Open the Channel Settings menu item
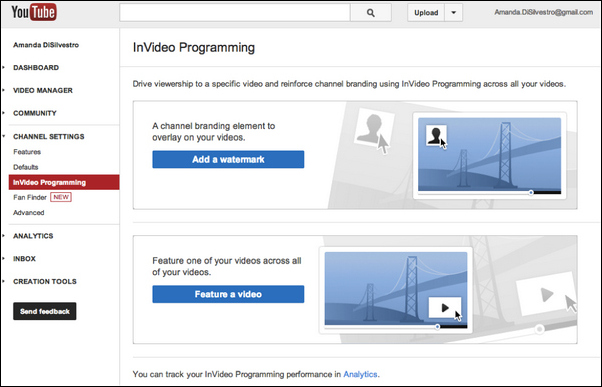 click(x=49, y=137)
